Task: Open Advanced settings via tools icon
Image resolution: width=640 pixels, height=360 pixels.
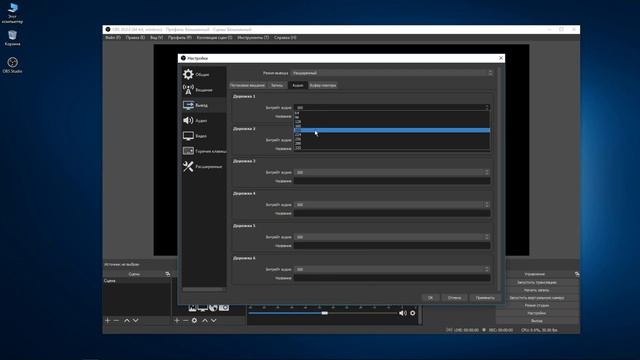Action: 188,166
